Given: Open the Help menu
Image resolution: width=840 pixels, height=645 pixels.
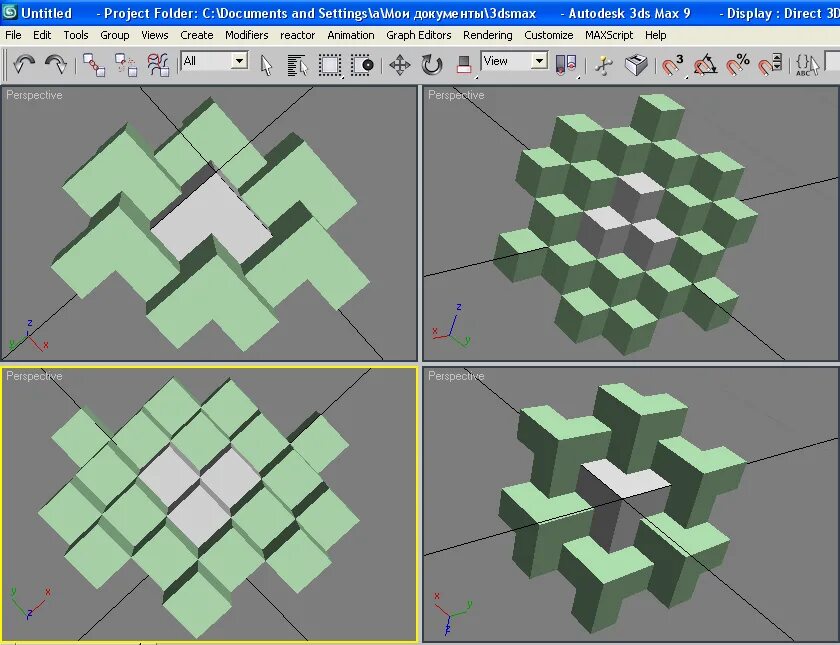Looking at the screenshot, I should [x=655, y=35].
